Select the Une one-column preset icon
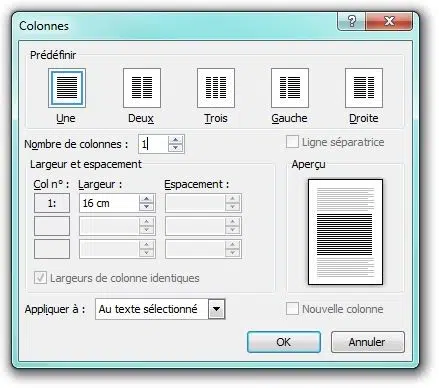Viewport: 439px width, 388px height. 67,88
